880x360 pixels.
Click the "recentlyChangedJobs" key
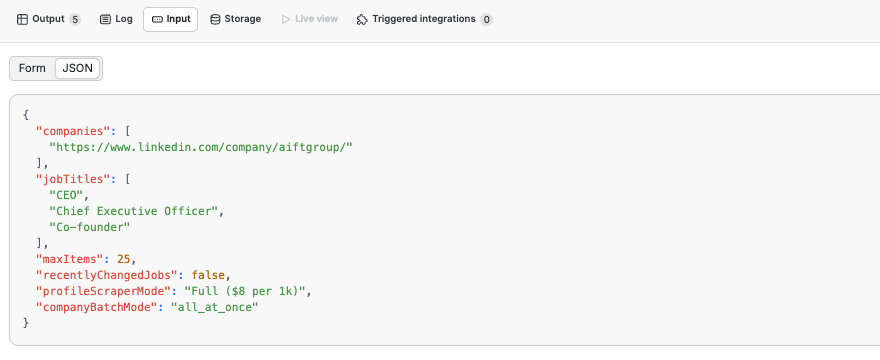click(107, 275)
